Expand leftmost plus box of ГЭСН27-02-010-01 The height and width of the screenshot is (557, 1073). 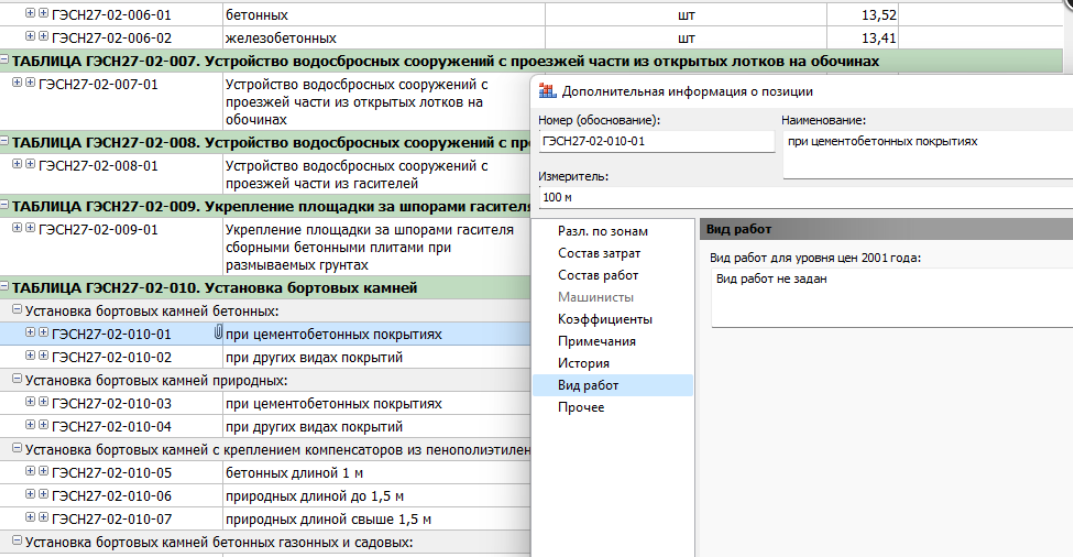(30, 333)
